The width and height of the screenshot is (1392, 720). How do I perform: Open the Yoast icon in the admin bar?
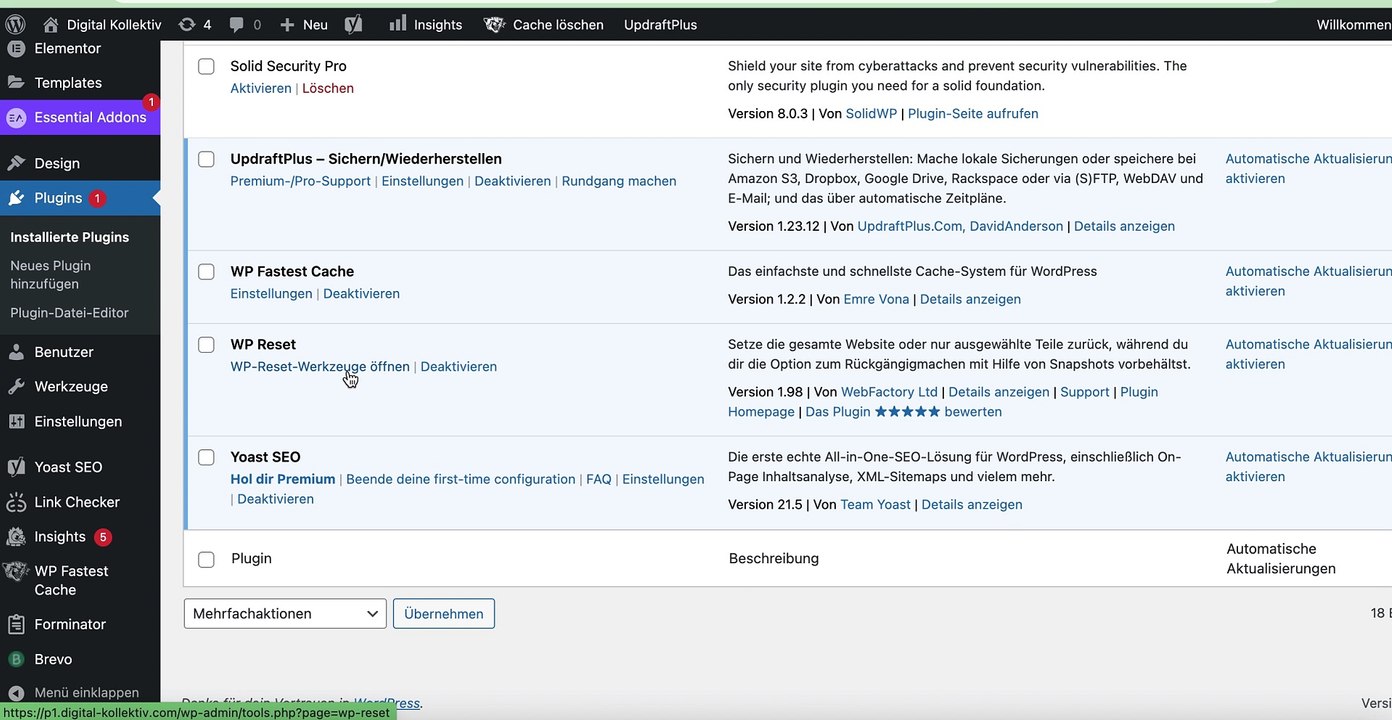click(x=353, y=24)
